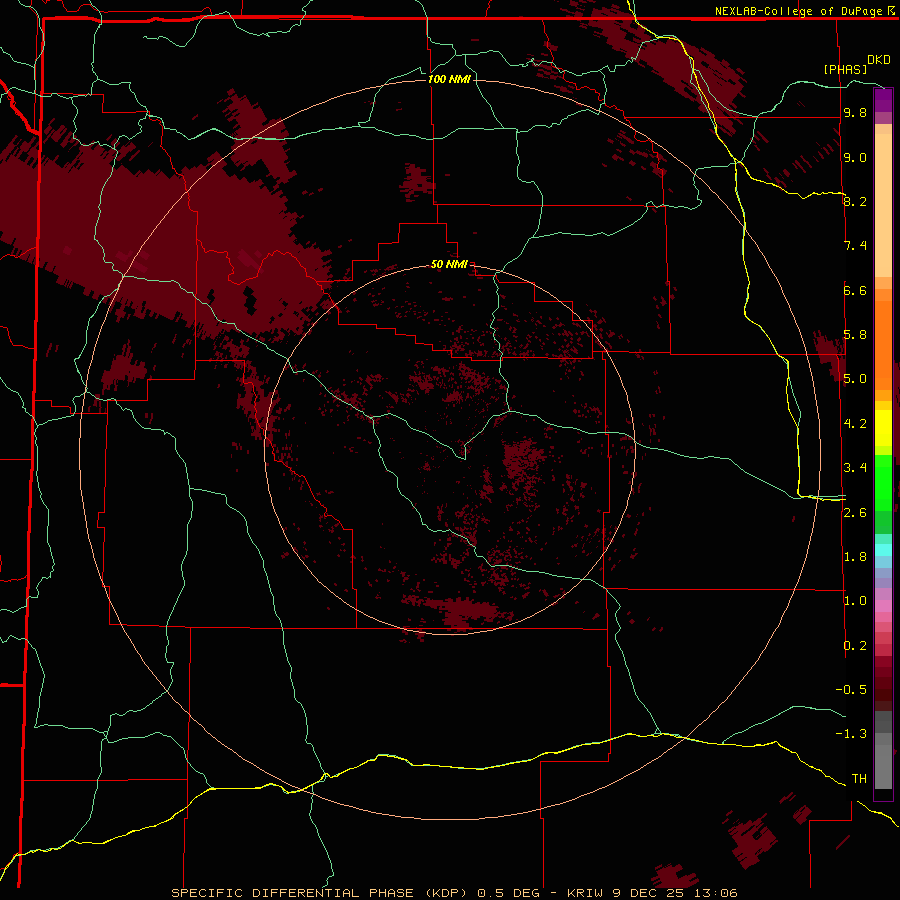This screenshot has height=900, width=900.
Task: Click the 4.2 scale value
Action: tap(855, 424)
